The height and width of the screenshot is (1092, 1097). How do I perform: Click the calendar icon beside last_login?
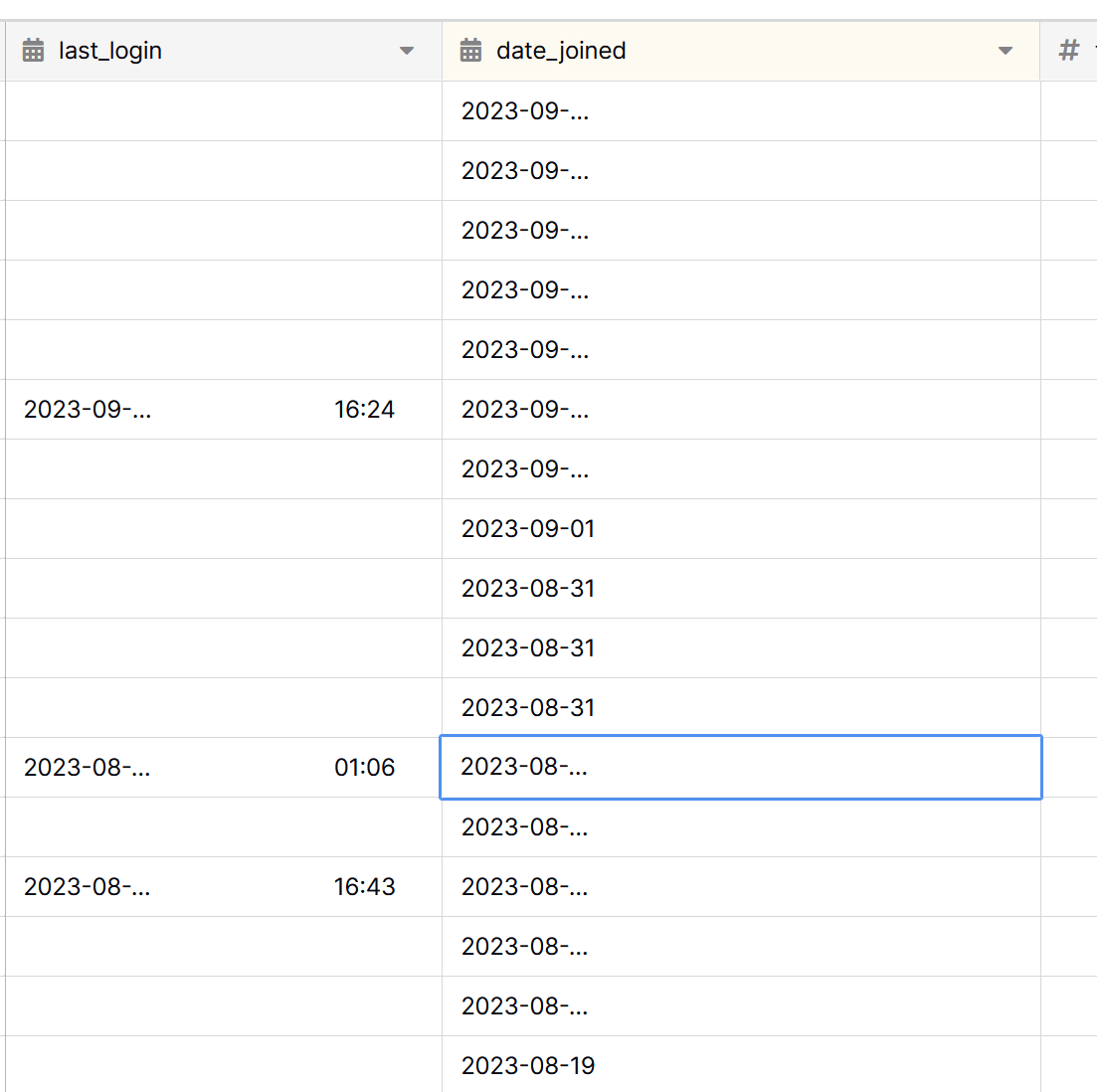[x=33, y=51]
